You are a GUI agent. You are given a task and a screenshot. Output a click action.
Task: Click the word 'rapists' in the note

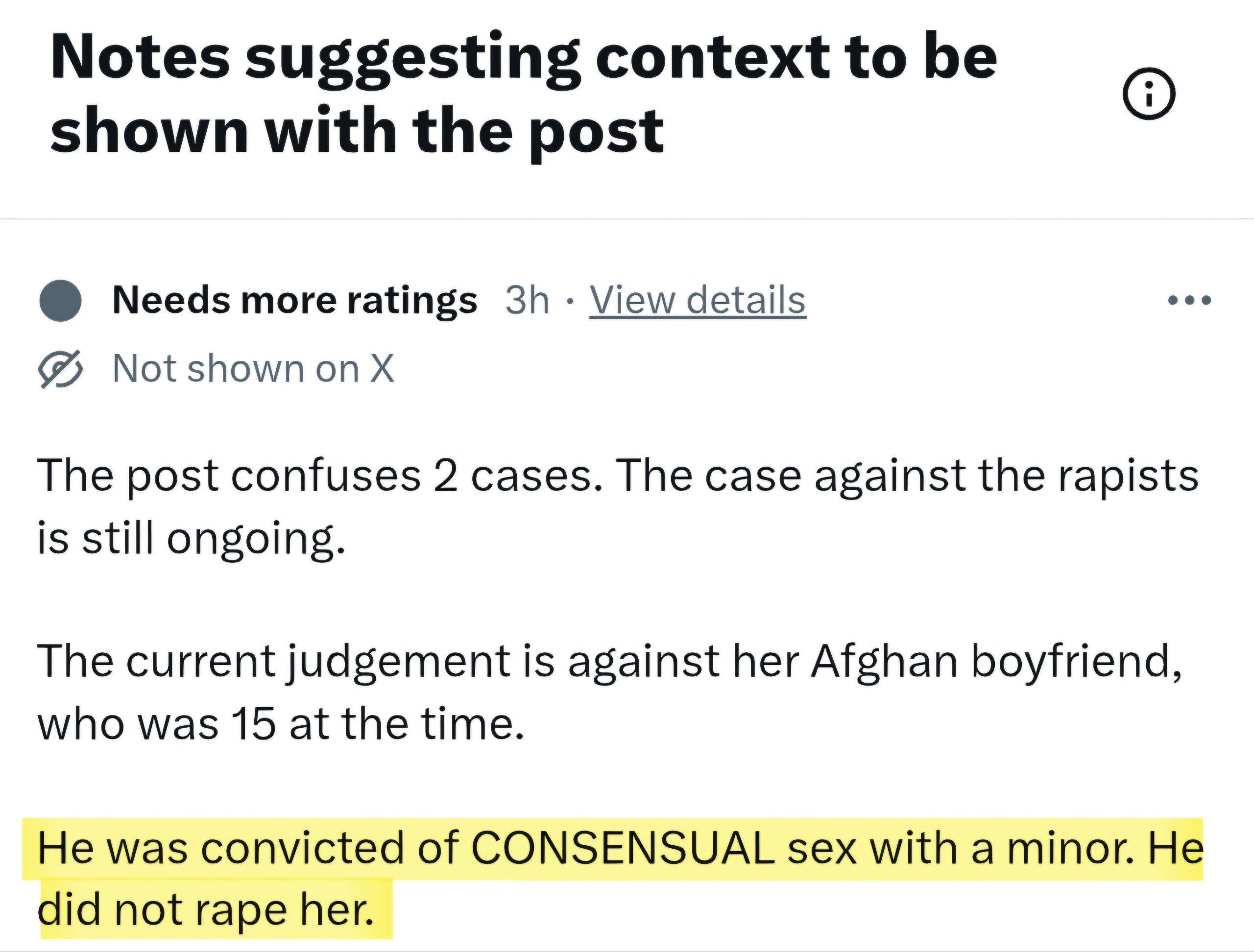1128,476
